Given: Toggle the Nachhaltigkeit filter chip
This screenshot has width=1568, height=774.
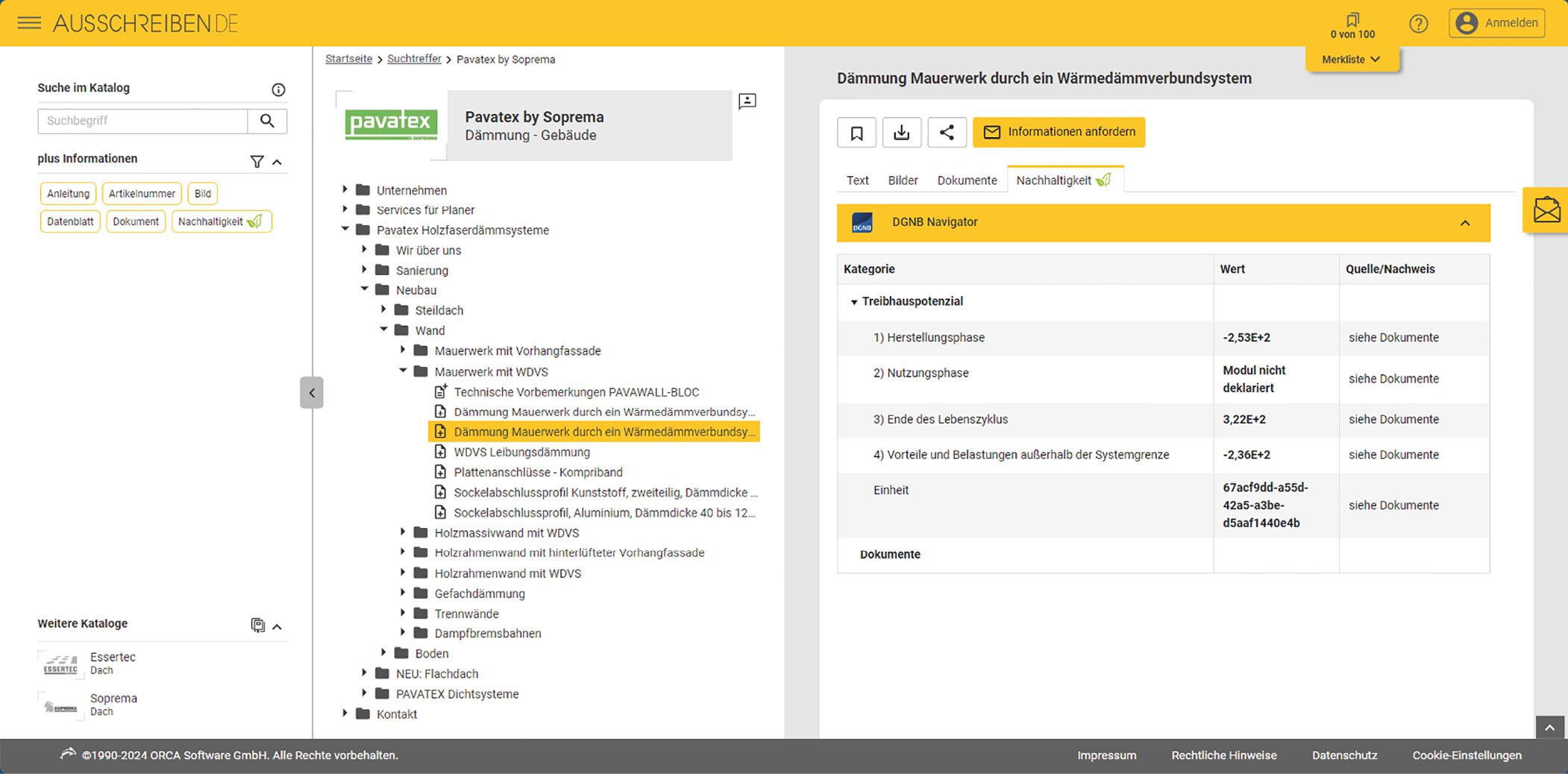Looking at the screenshot, I should (x=222, y=221).
